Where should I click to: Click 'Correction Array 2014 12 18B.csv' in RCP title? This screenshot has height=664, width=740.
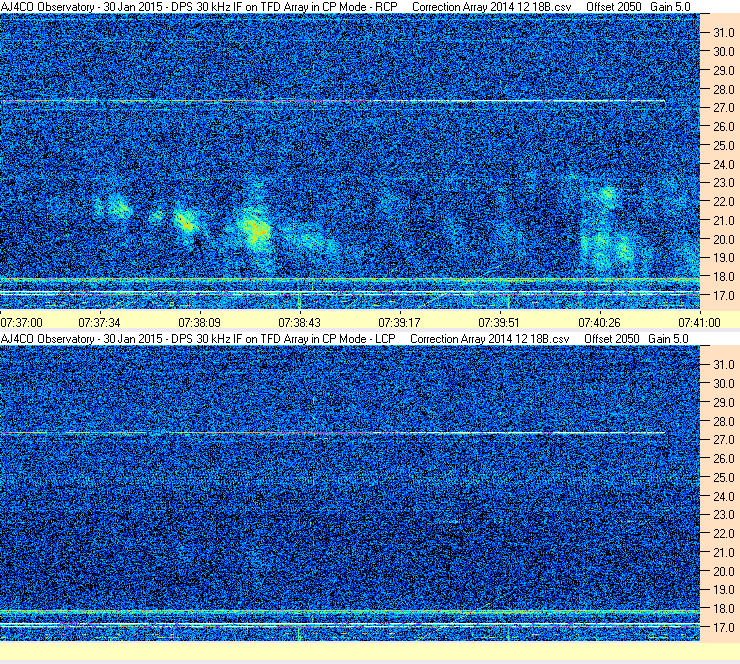coord(491,7)
